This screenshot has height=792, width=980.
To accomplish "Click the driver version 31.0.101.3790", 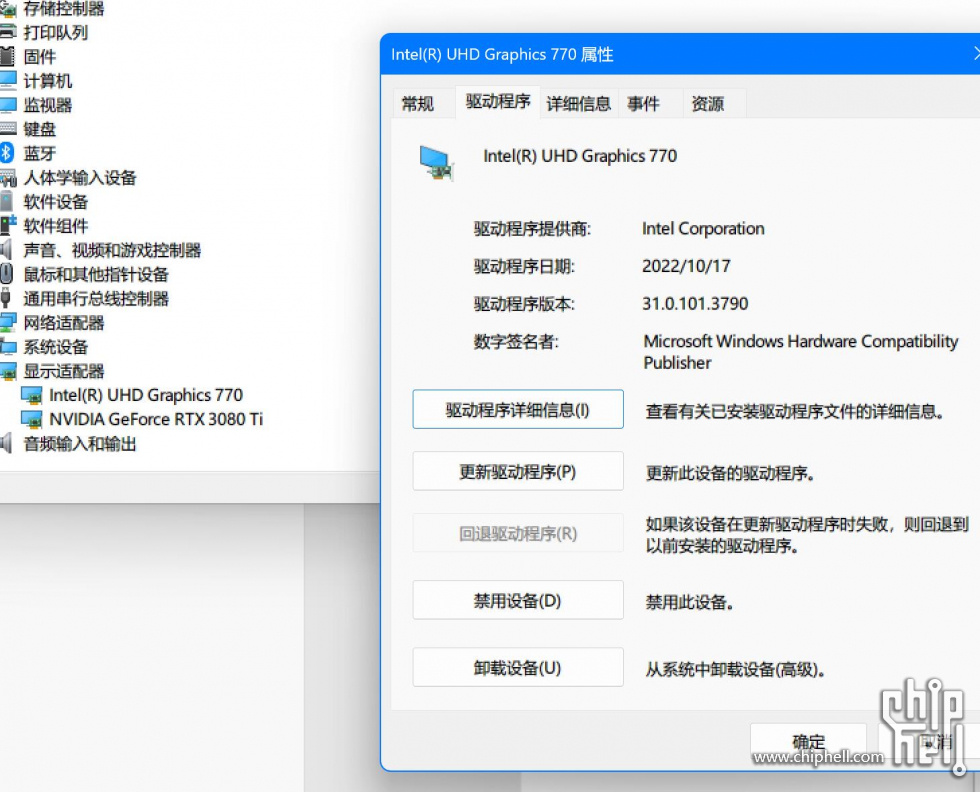I will 695,304.
